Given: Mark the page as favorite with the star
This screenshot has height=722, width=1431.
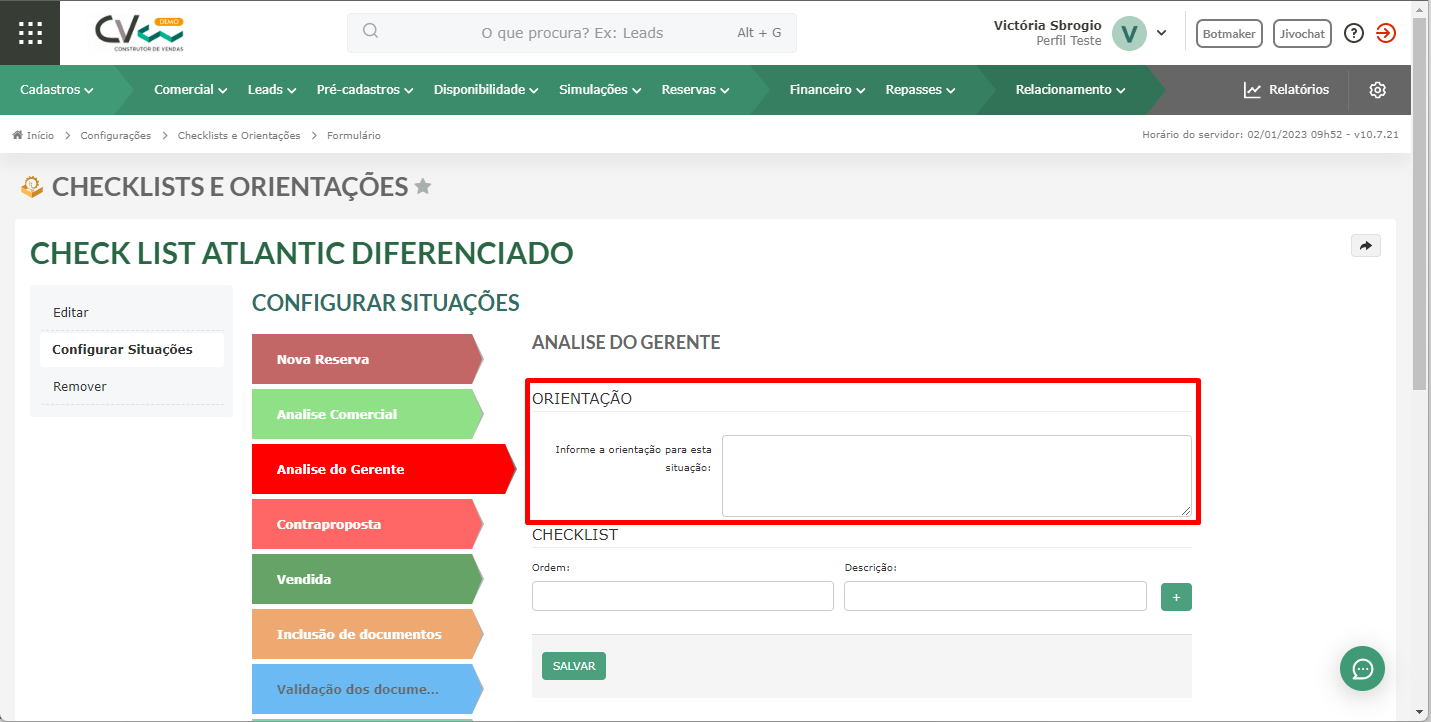Looking at the screenshot, I should (423, 186).
